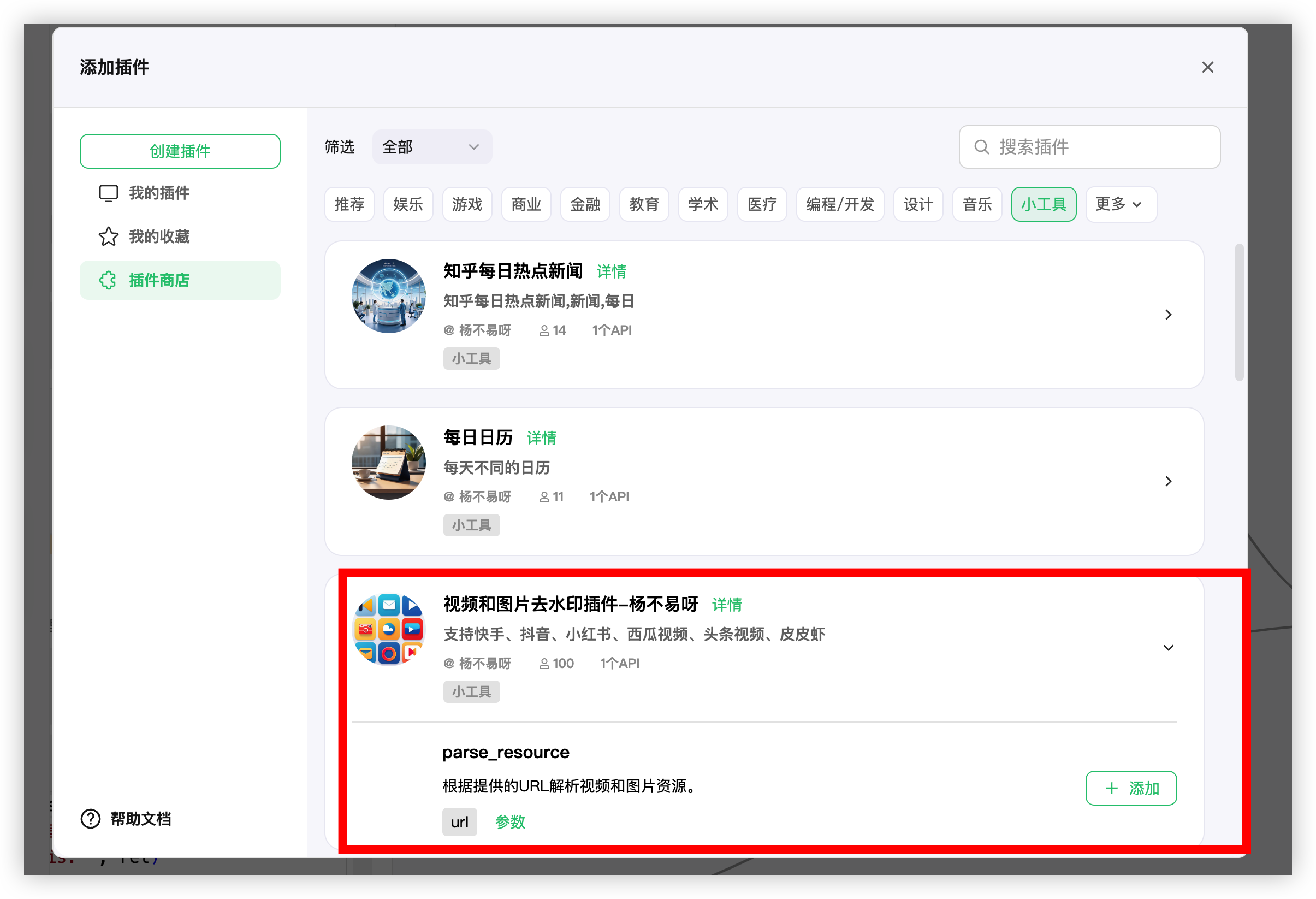Click the 知乎每日热点新闻 plugin avatar
The image size is (1316, 899).
(388, 296)
